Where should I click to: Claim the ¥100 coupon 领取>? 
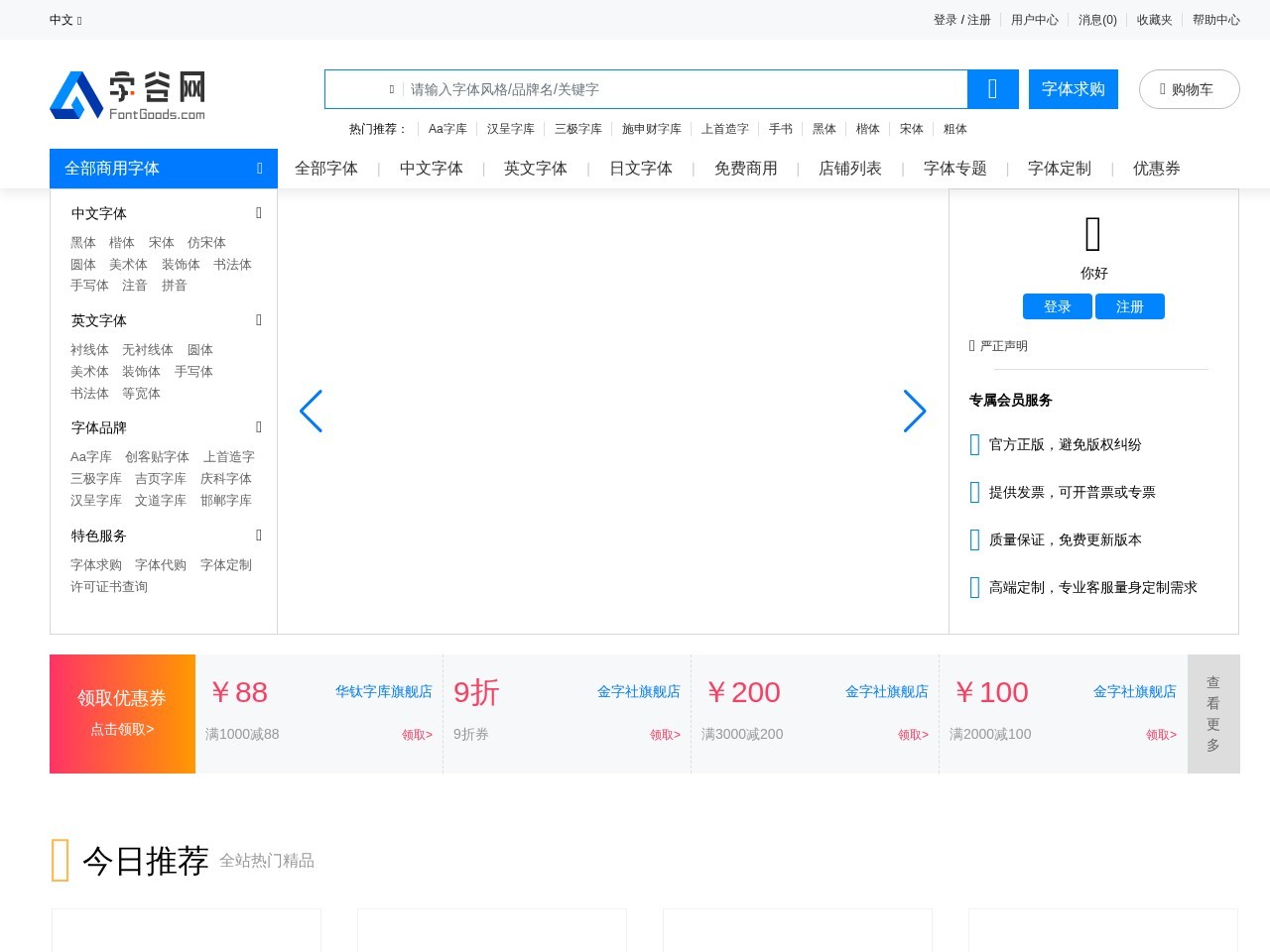tap(1161, 735)
